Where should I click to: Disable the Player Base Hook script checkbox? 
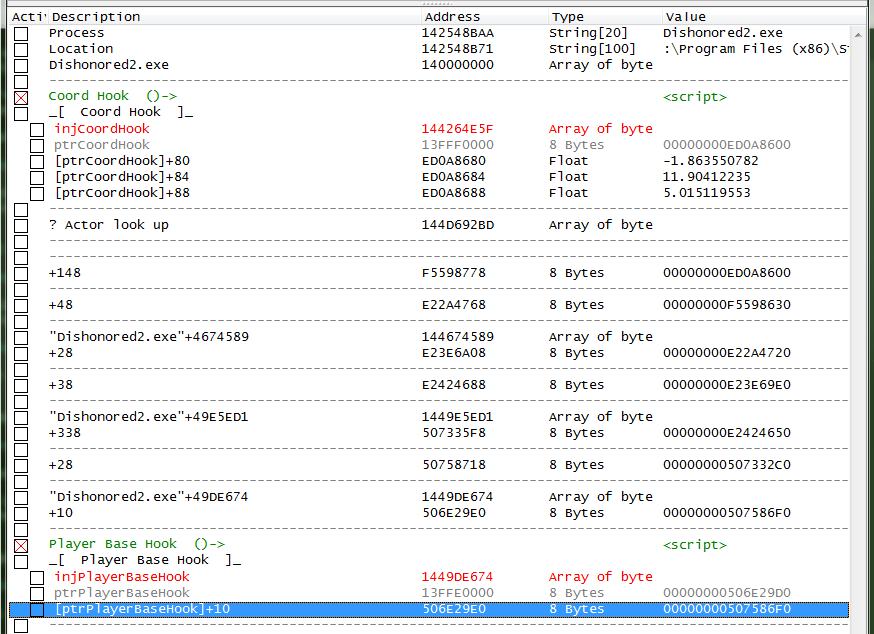tap(21, 546)
